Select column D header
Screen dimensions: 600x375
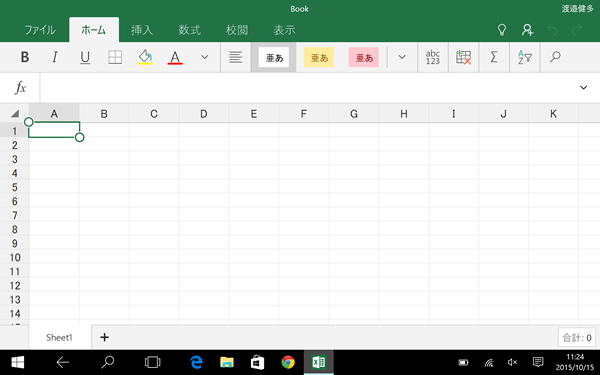pyautogui.click(x=204, y=114)
